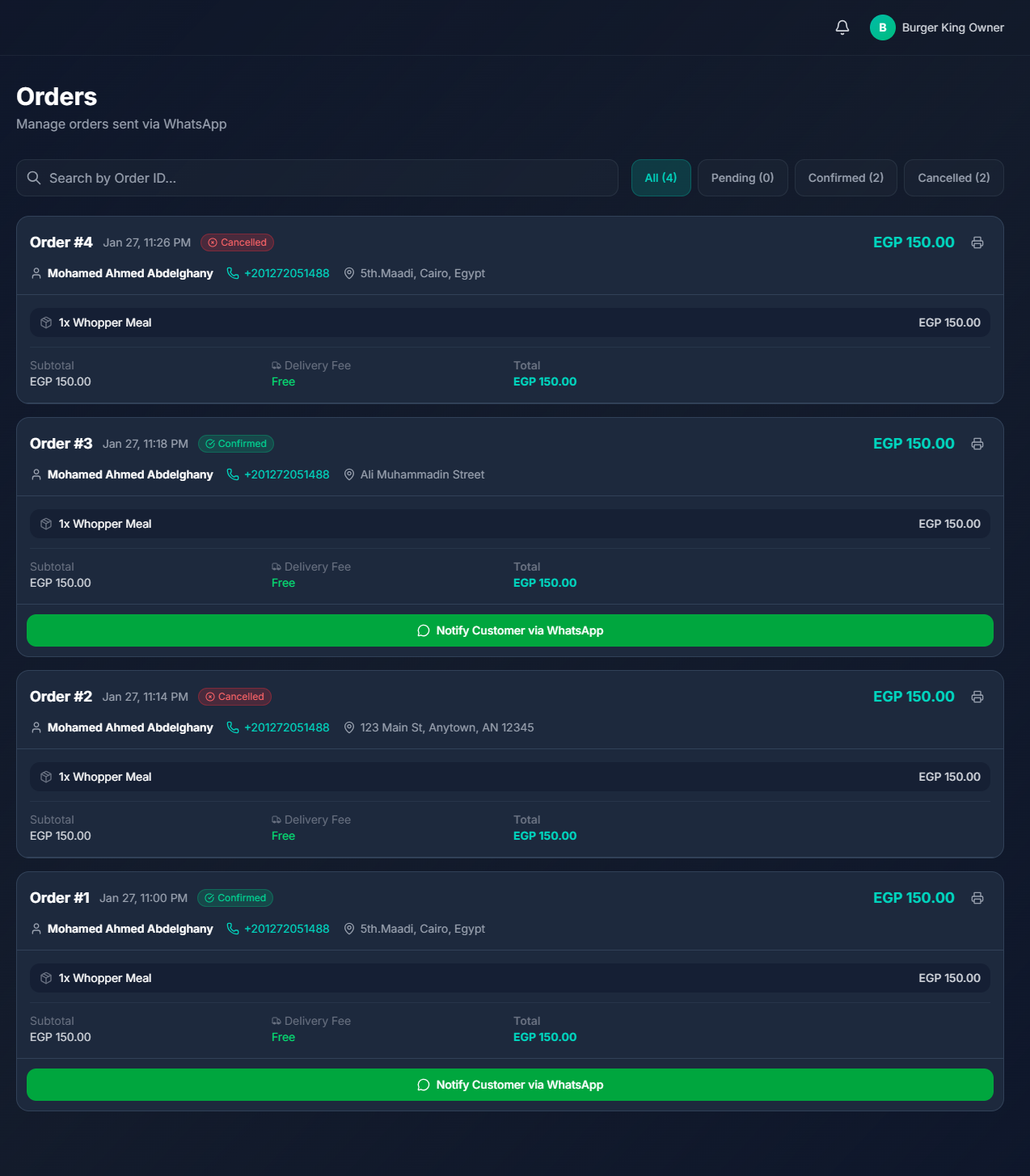1030x1176 pixels.
Task: Click phone icon in Order #4
Action: (233, 273)
